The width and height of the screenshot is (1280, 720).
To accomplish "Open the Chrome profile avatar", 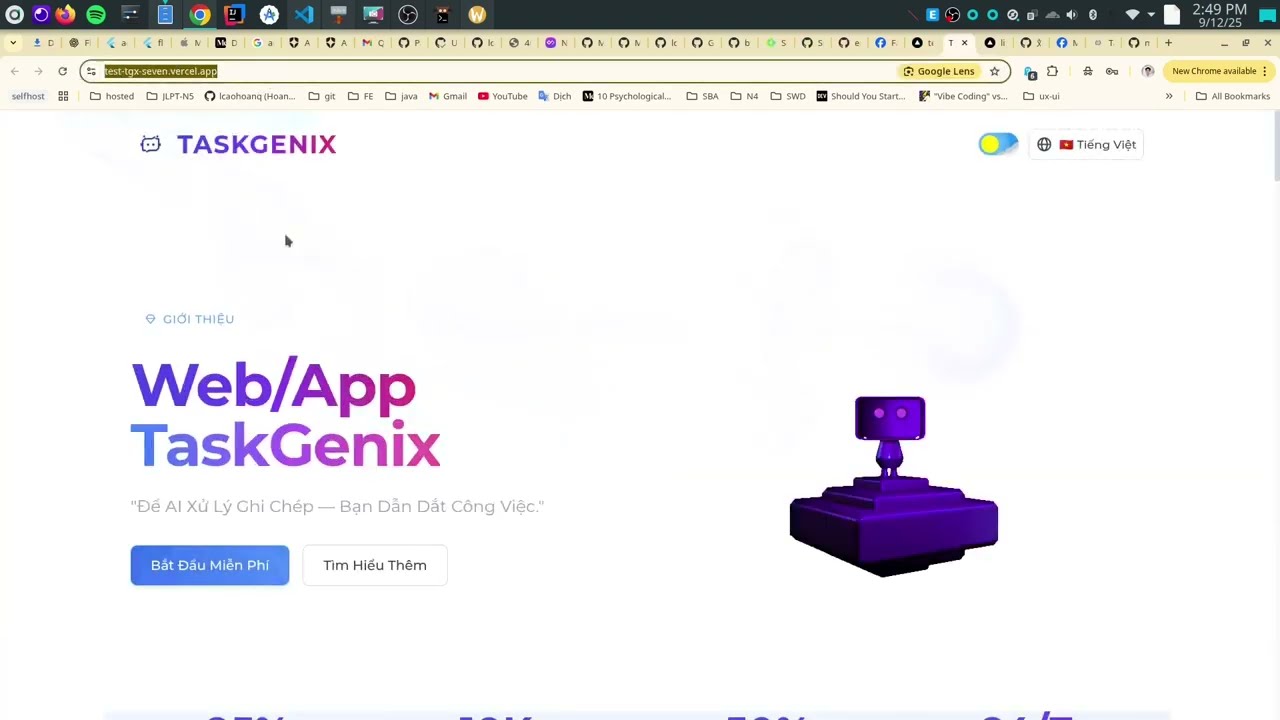I will 1148,71.
